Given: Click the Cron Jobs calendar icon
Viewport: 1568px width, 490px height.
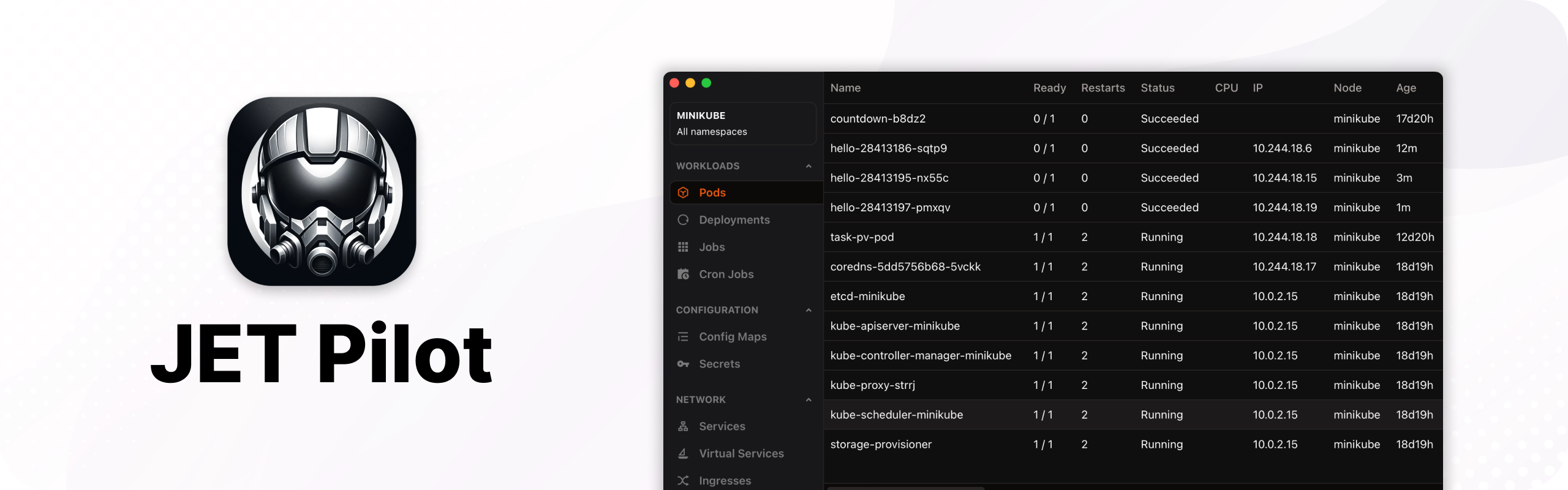Looking at the screenshot, I should (683, 274).
